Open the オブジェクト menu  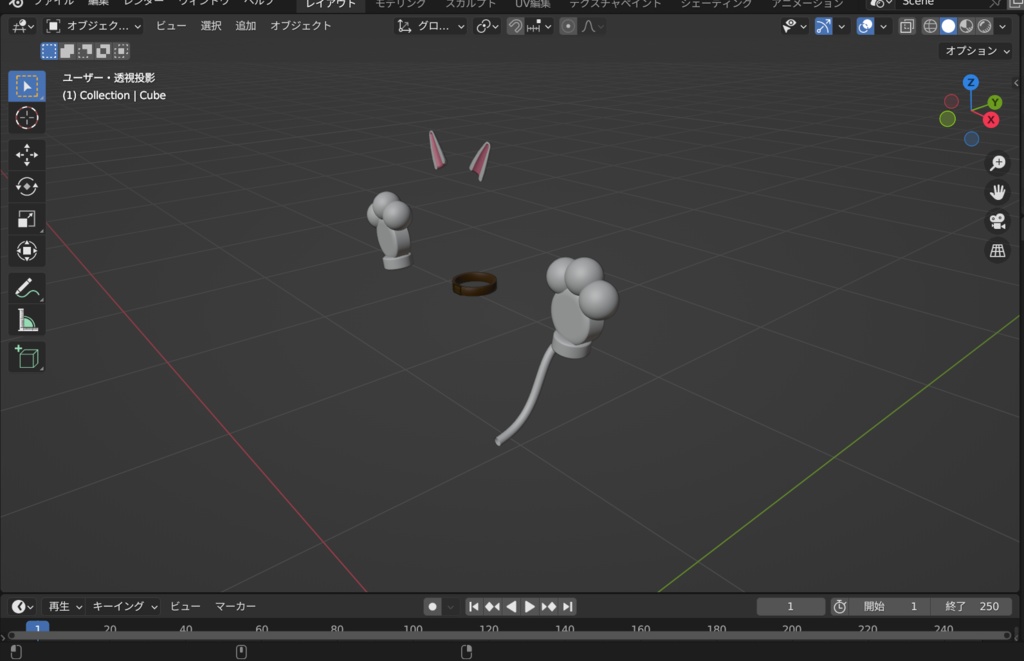300,26
